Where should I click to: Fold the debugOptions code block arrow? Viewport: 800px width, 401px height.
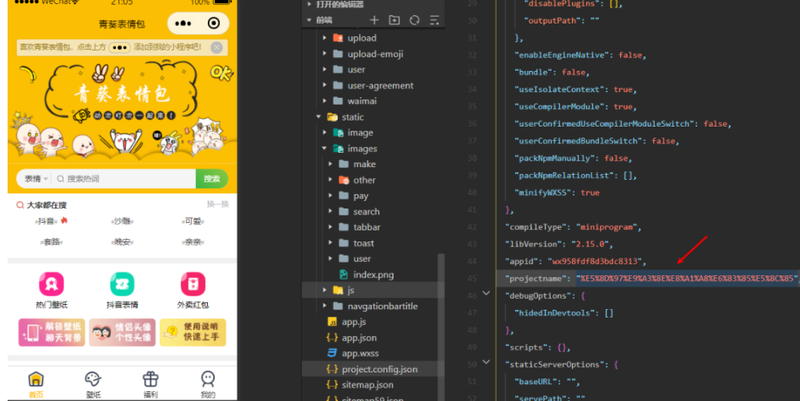486,293
